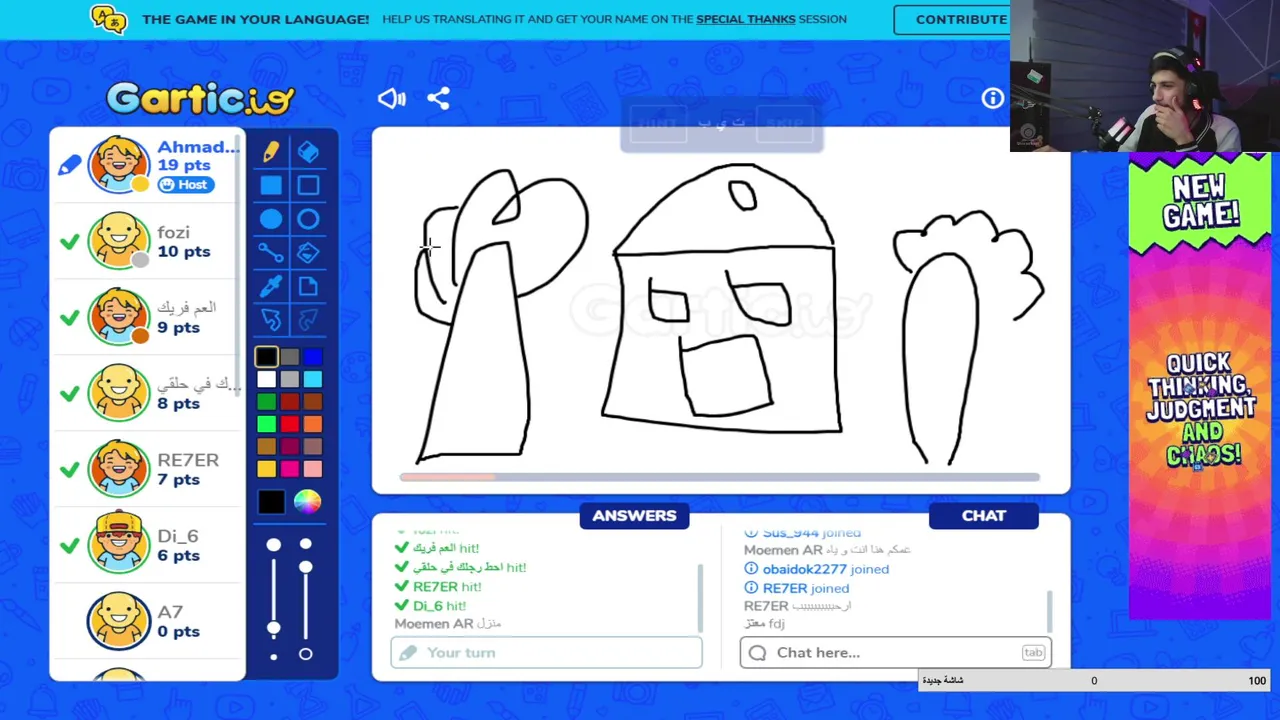Image resolution: width=1280 pixels, height=720 pixels.
Task: Select the orange color swatch
Action: click(x=313, y=424)
